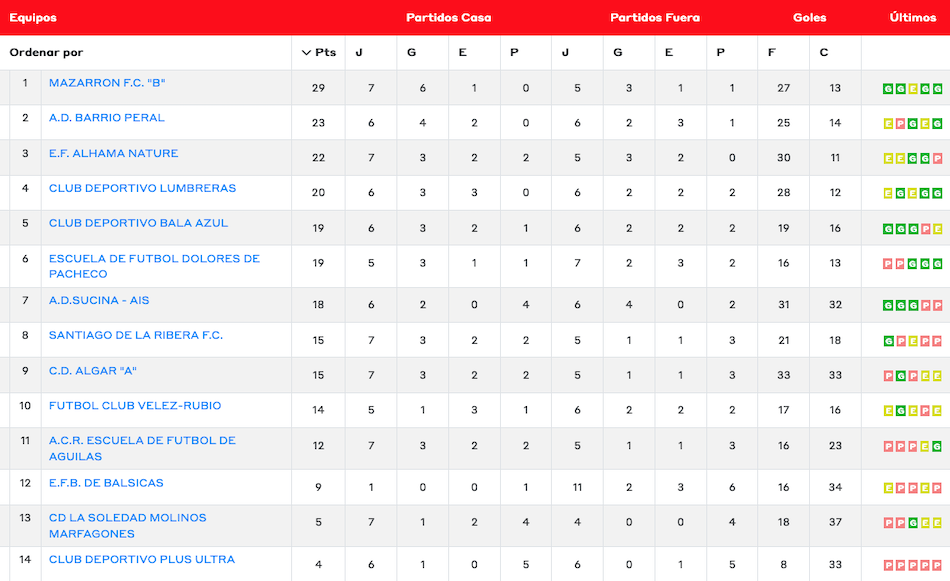Go to Club Deportivo Plus Ultra team page
This screenshot has width=950, height=581.
(142, 560)
